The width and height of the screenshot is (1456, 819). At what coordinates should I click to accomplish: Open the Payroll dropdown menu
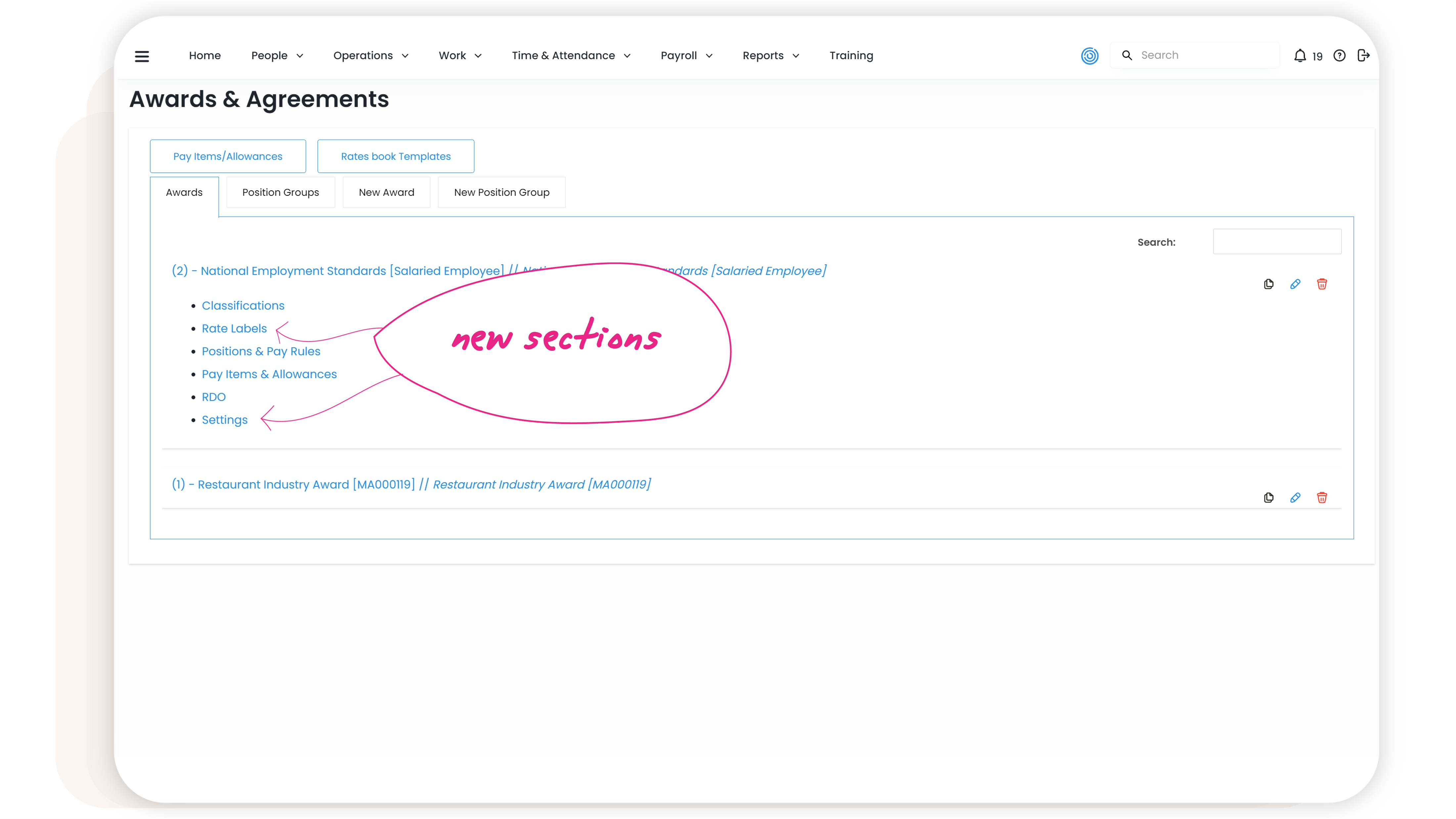click(x=686, y=55)
